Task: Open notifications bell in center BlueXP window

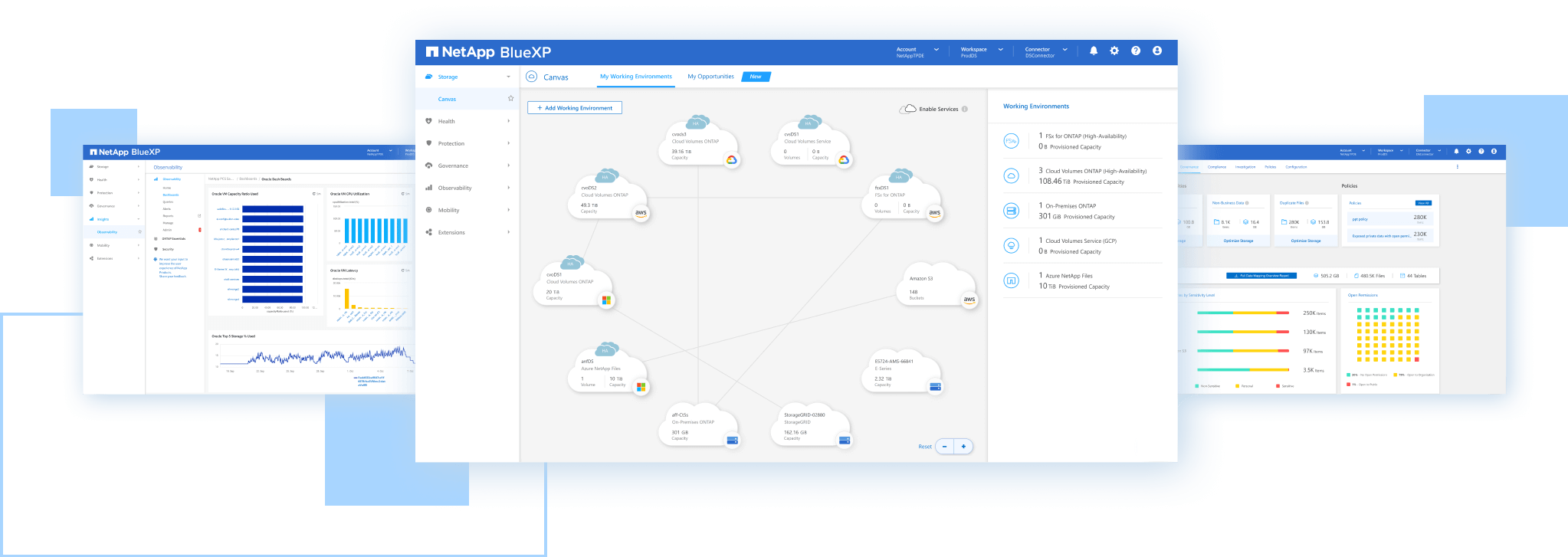Action: [1094, 51]
